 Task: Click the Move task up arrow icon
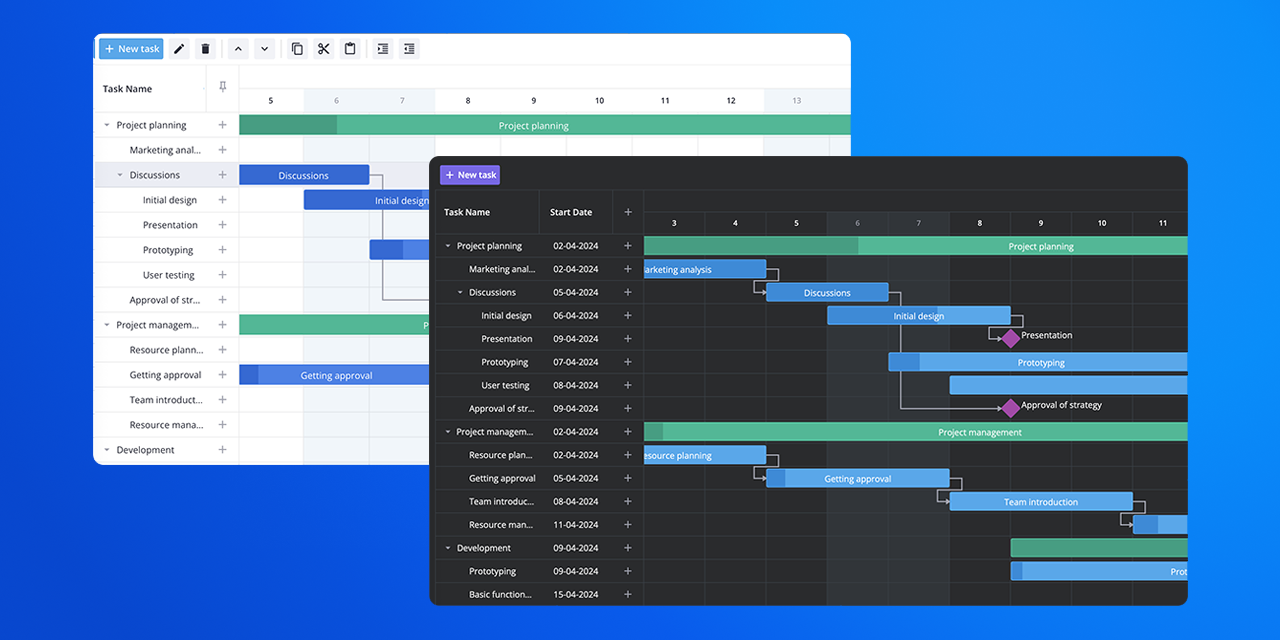238,48
